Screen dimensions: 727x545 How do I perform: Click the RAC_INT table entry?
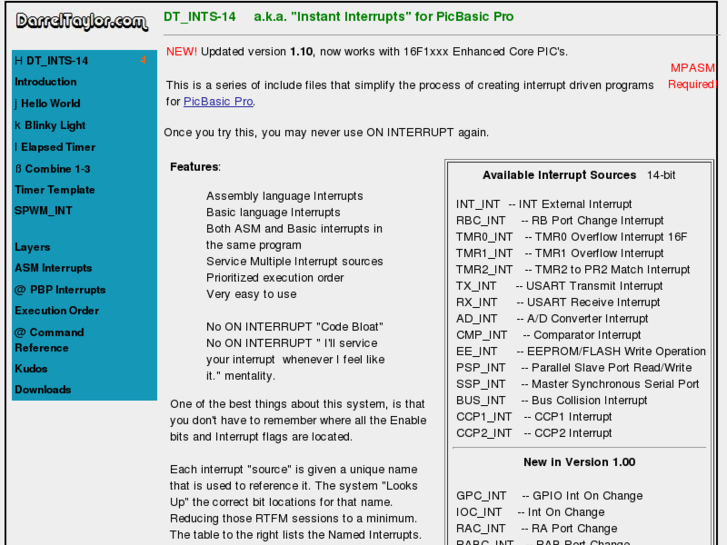point(536,529)
